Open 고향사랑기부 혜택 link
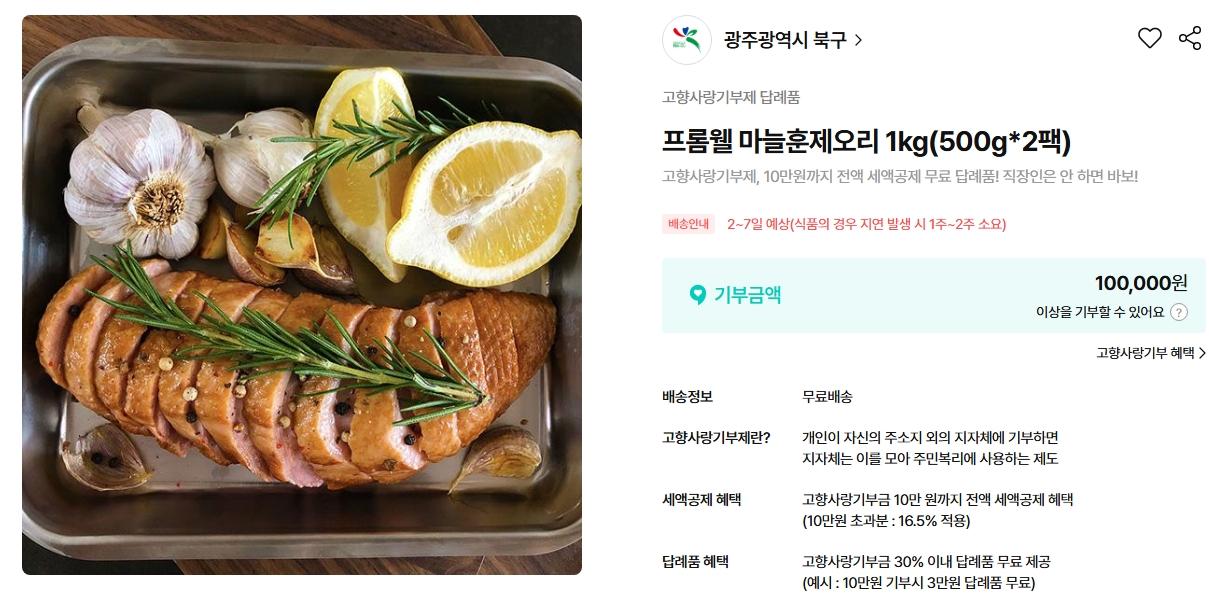 coord(1144,353)
